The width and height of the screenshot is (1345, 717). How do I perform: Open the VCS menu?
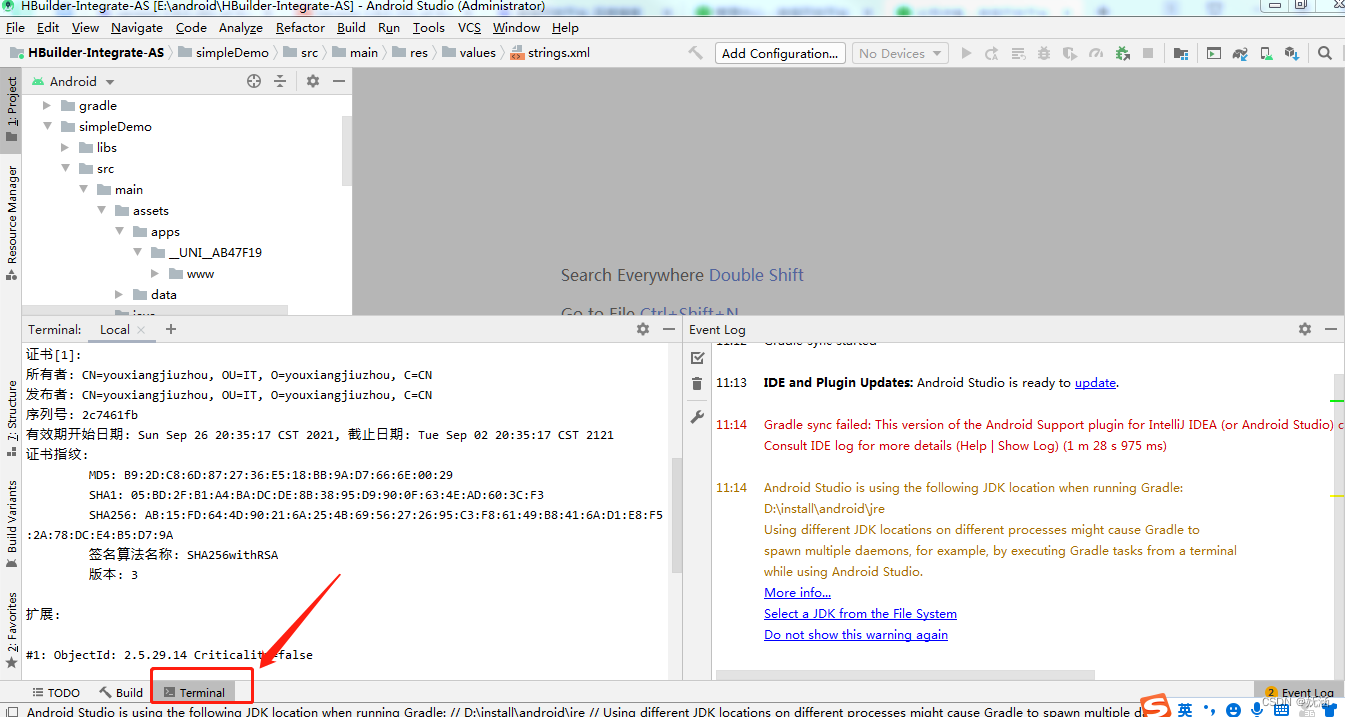(469, 28)
